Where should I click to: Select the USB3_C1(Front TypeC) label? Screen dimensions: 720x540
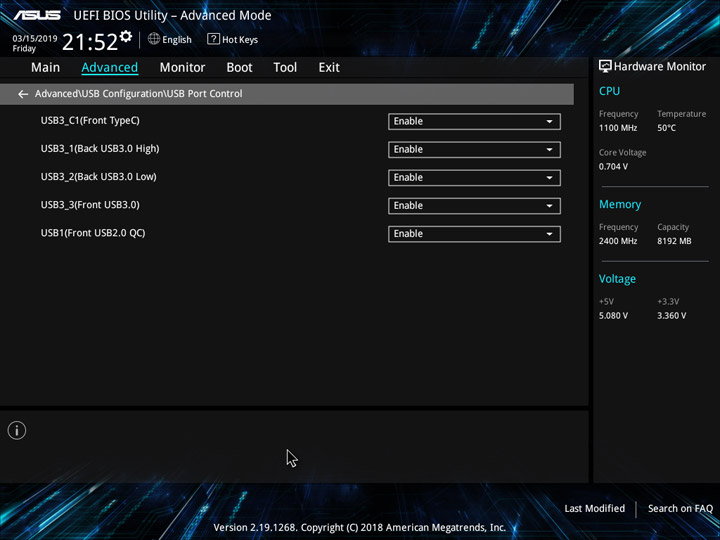point(90,121)
